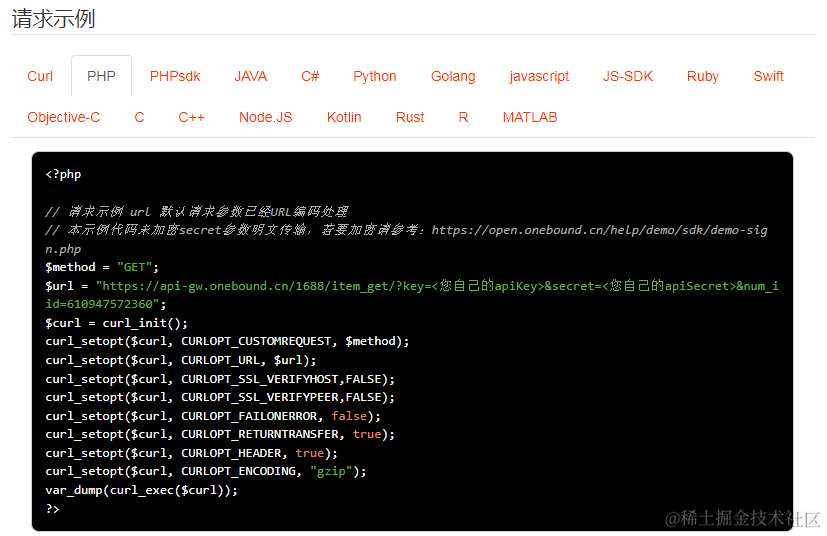Click the CURLOPT_FAILONERROR line
Image resolution: width=827 pixels, height=536 pixels.
(213, 416)
